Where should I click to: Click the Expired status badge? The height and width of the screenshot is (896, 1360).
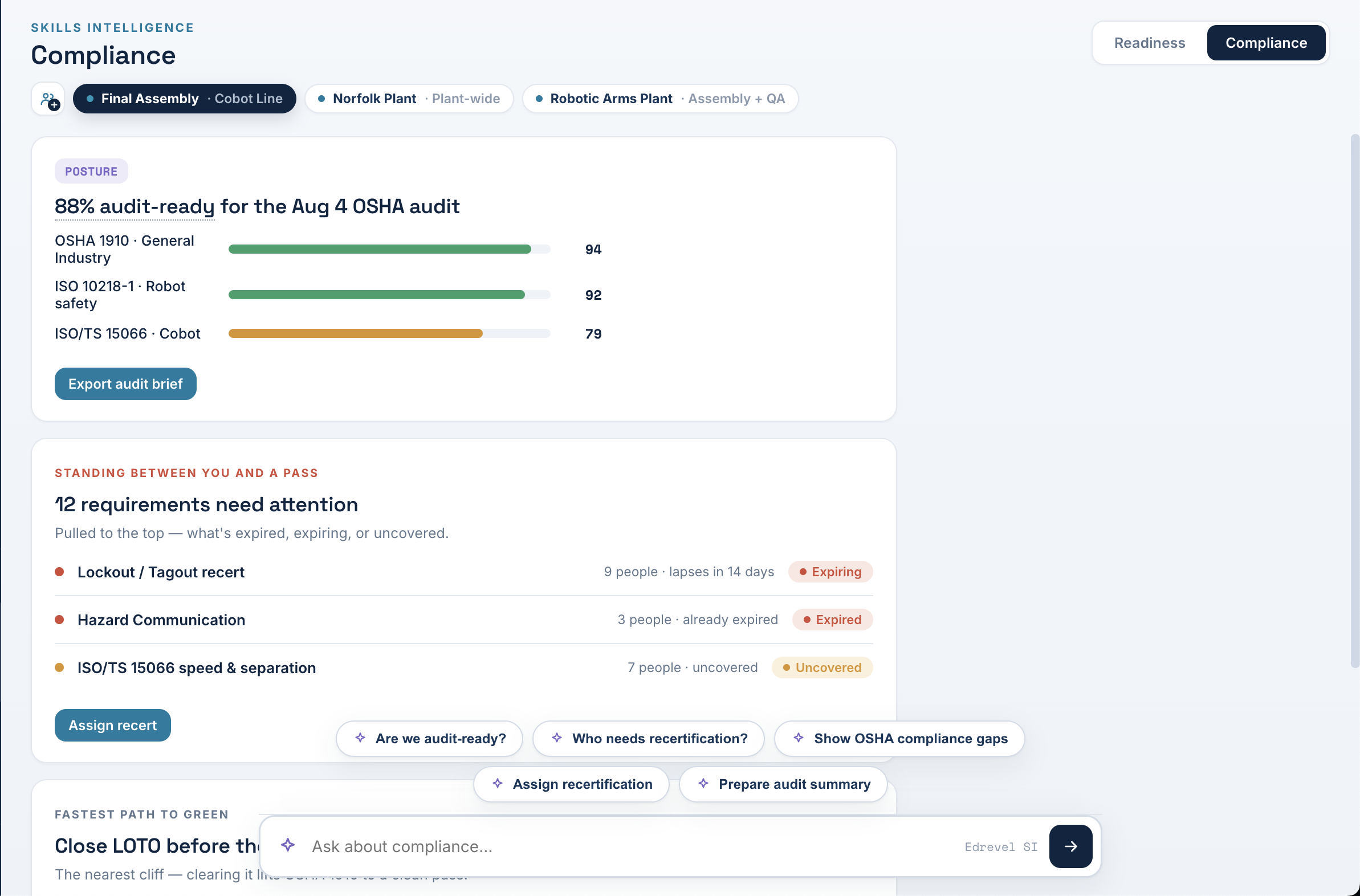[832, 620]
